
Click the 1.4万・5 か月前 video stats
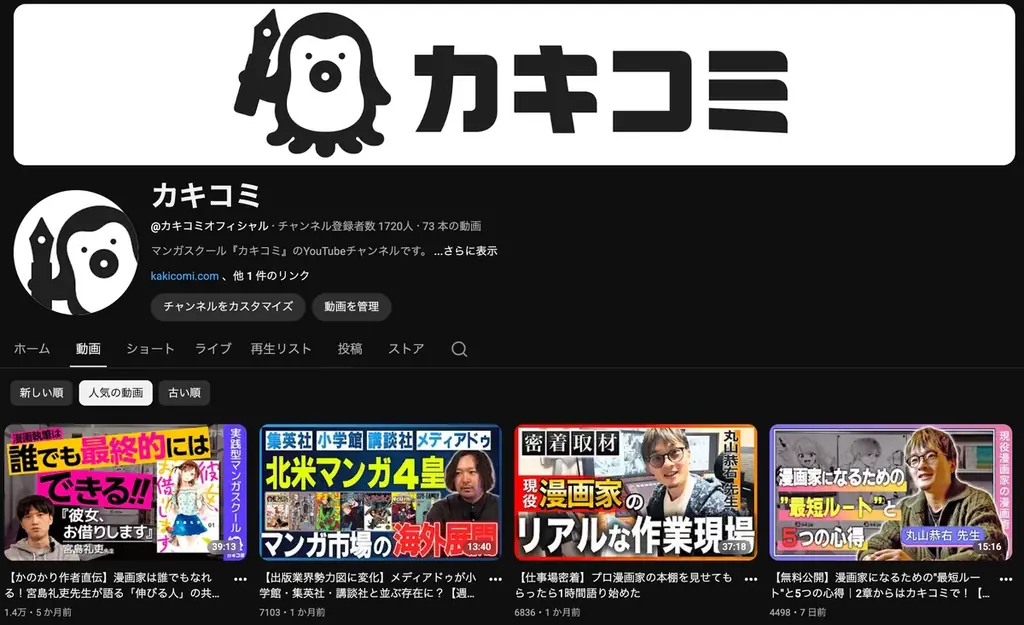coord(38,613)
